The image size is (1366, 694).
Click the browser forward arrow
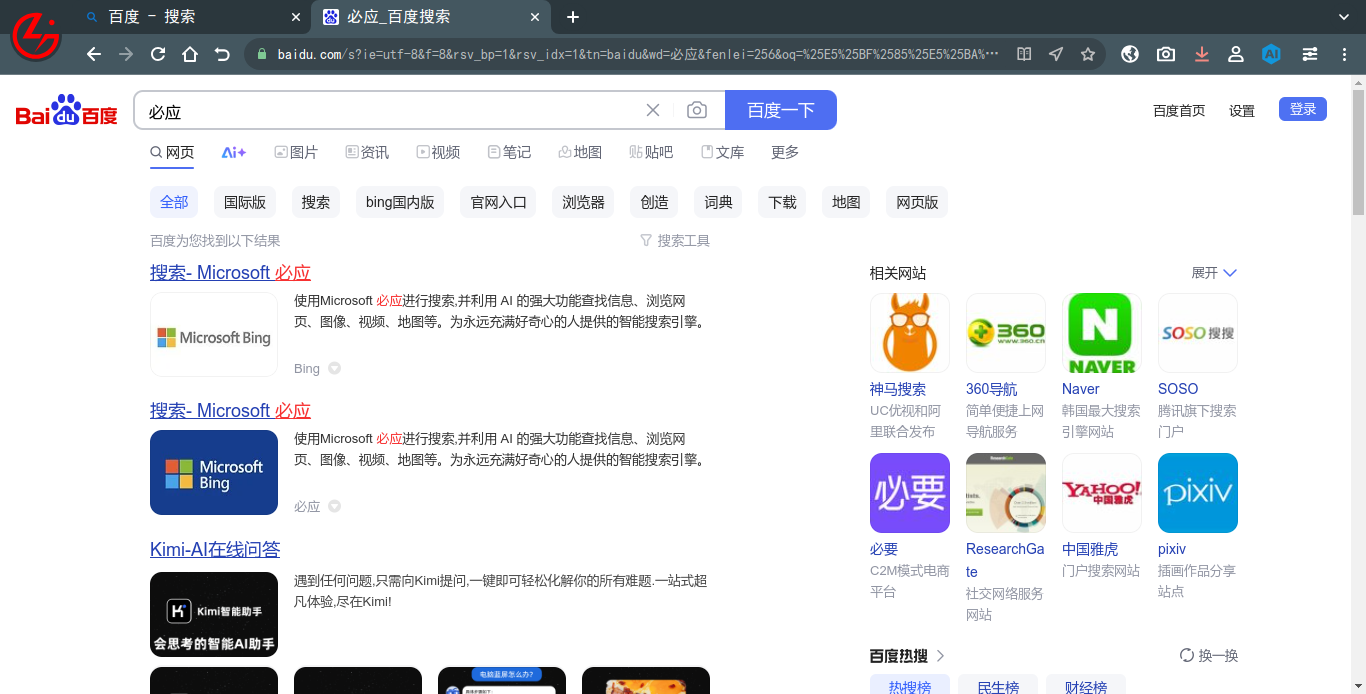[x=126, y=54]
